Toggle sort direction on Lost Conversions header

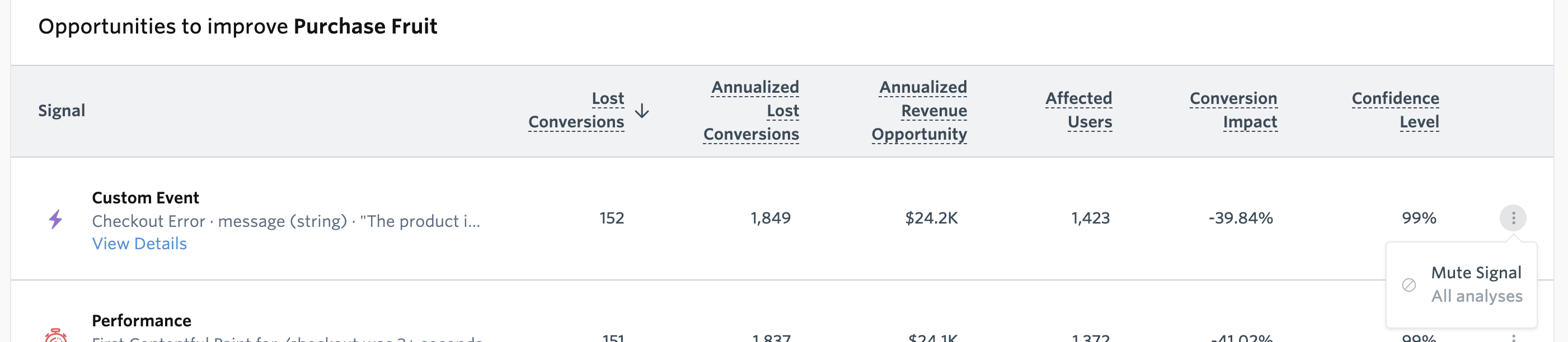(577, 110)
